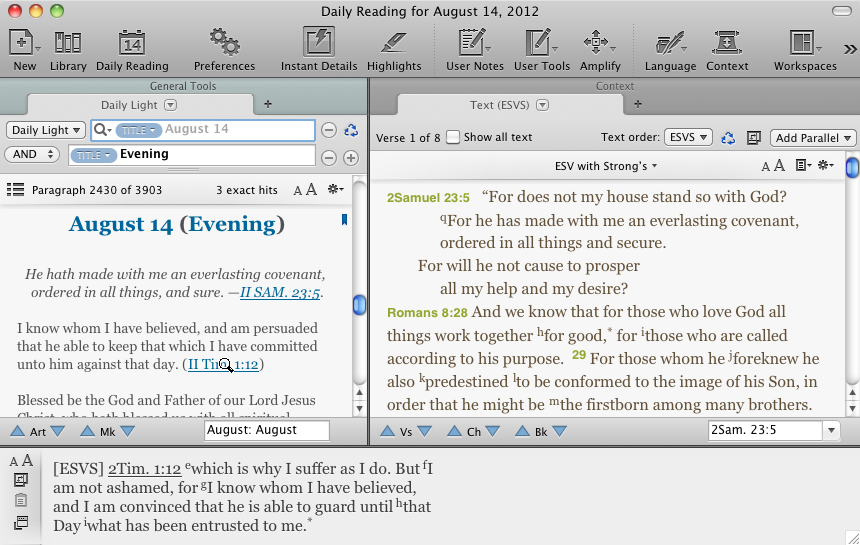The width and height of the screenshot is (860, 545).
Task: Open User Notes in toolbar
Action: coord(474,44)
